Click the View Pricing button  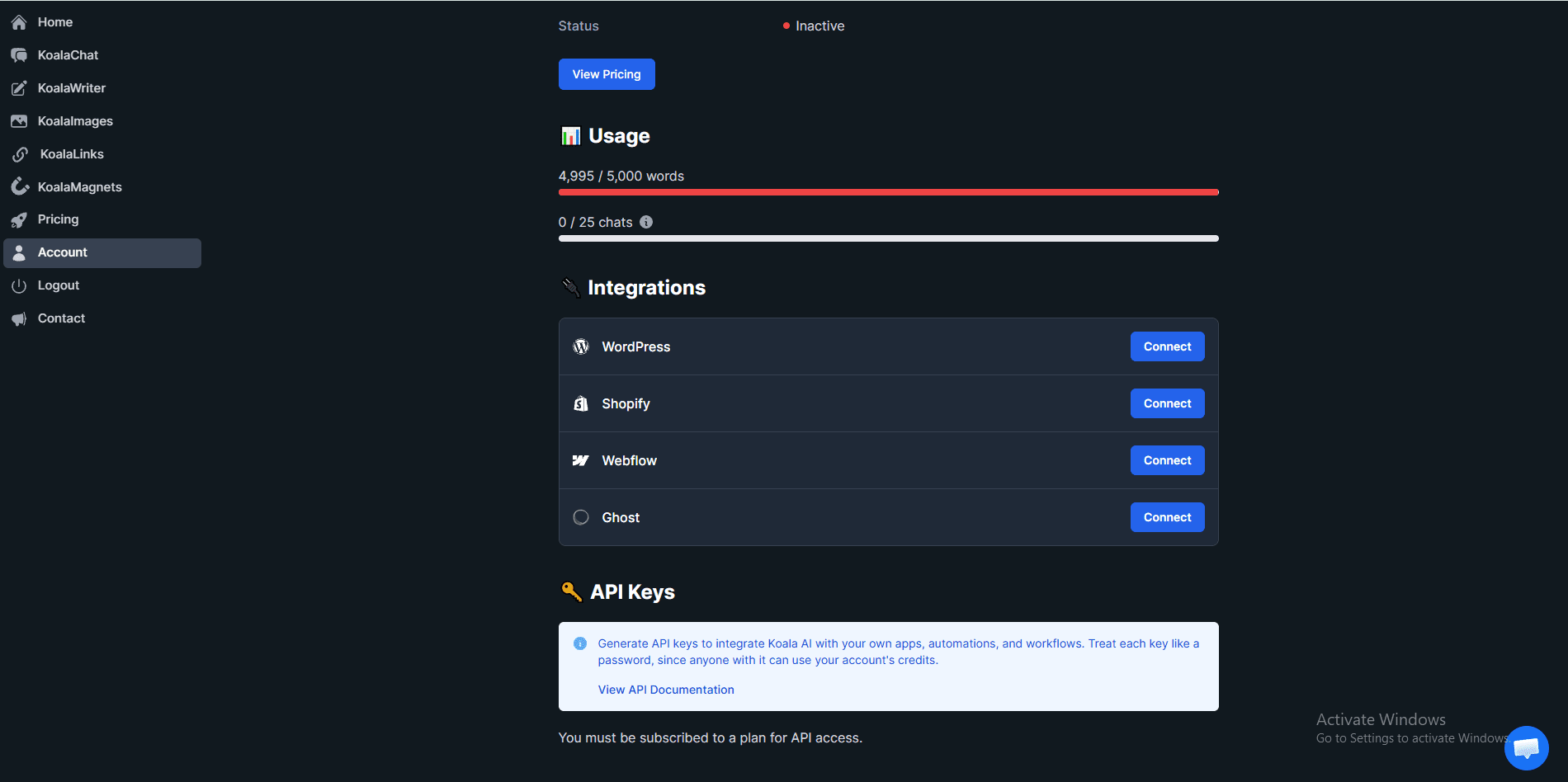(x=607, y=74)
